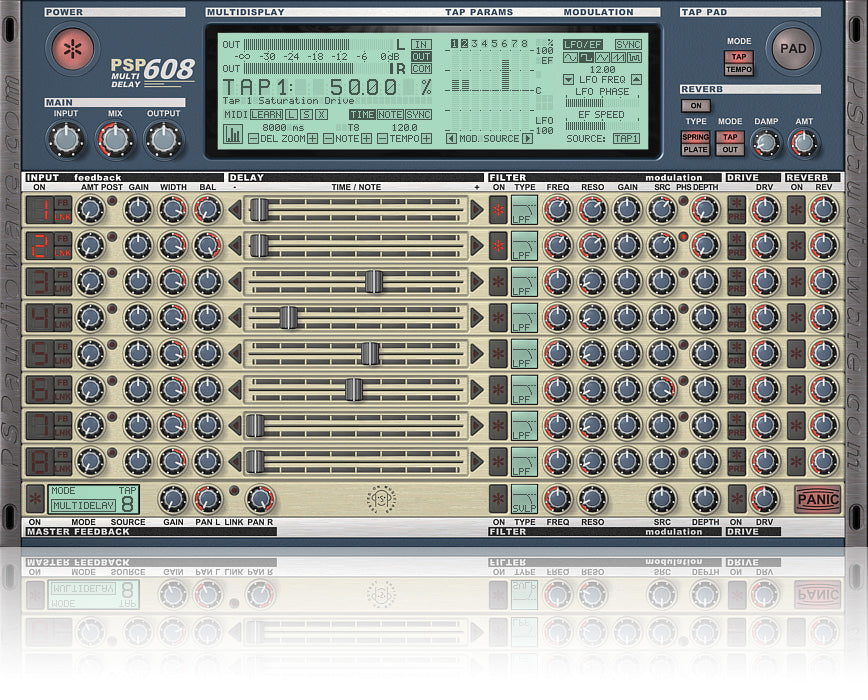Switch delay display to SYNC
Viewport: 868px width, 700px height.
tap(418, 115)
